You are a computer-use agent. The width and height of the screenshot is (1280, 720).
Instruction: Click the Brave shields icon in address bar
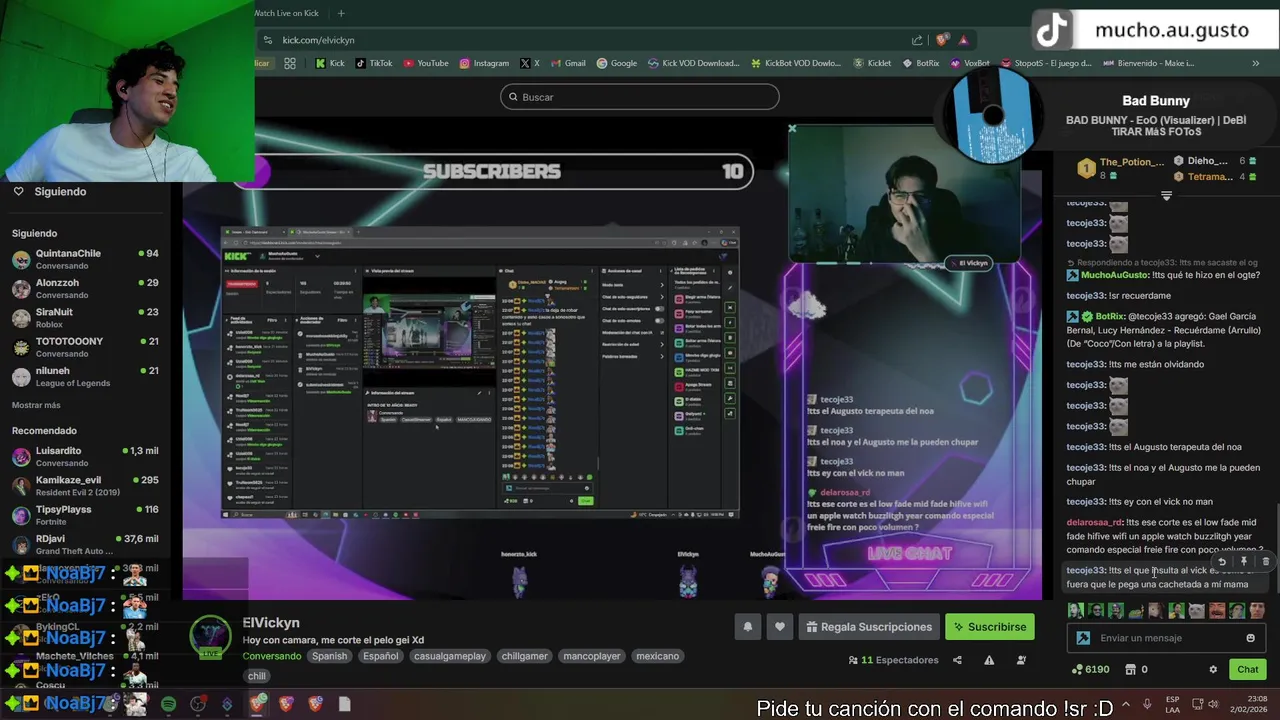(942, 40)
